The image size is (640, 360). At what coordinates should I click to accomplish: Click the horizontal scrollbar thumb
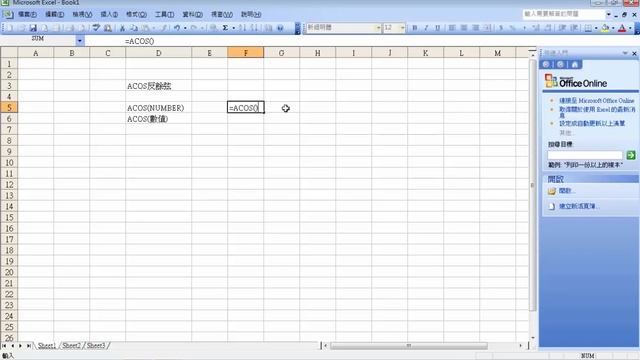click(409, 346)
